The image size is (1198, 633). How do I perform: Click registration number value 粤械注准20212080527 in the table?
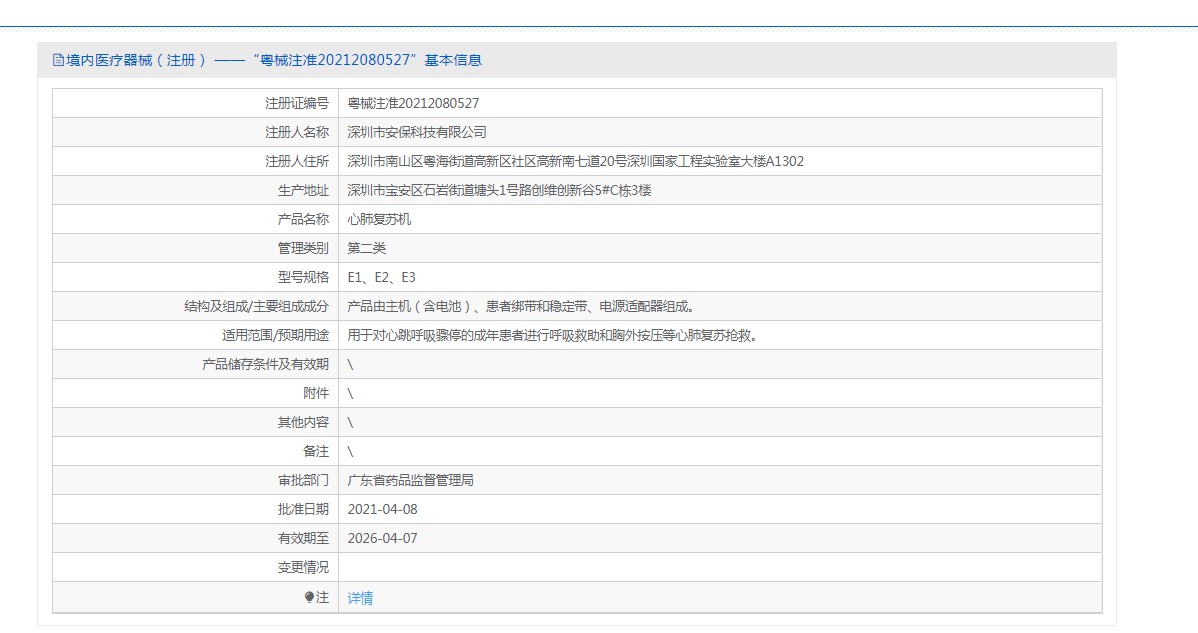tap(413, 103)
